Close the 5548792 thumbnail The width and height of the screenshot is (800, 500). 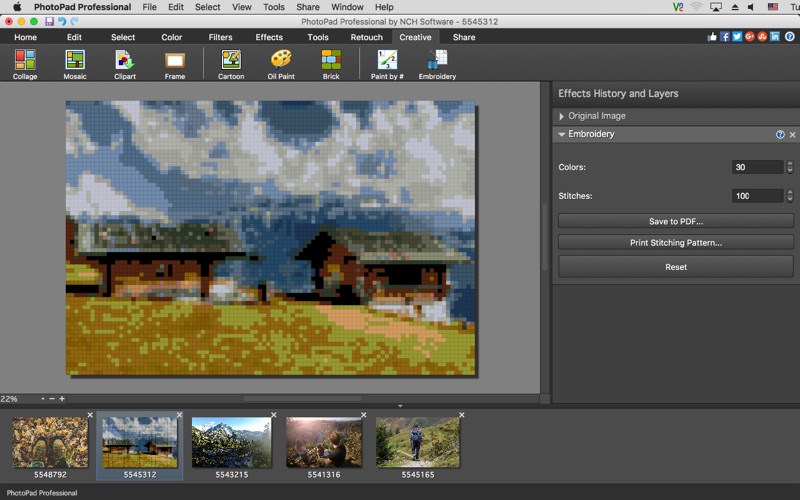pyautogui.click(x=89, y=414)
